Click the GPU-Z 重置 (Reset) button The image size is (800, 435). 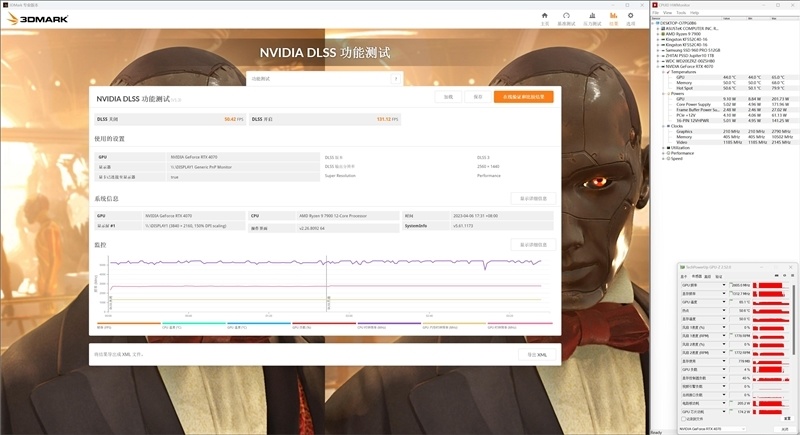786,419
